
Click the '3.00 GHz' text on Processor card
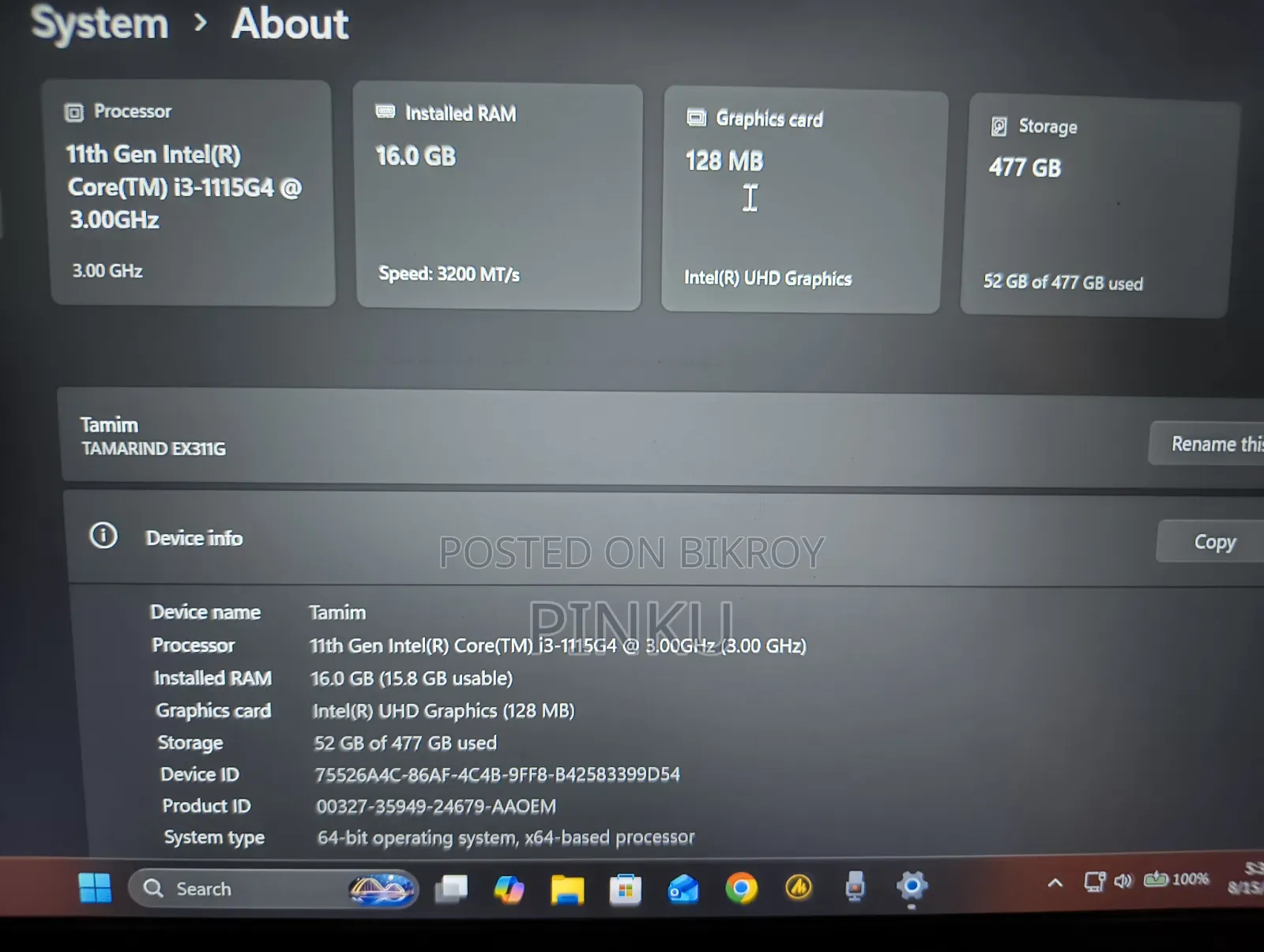(x=107, y=271)
